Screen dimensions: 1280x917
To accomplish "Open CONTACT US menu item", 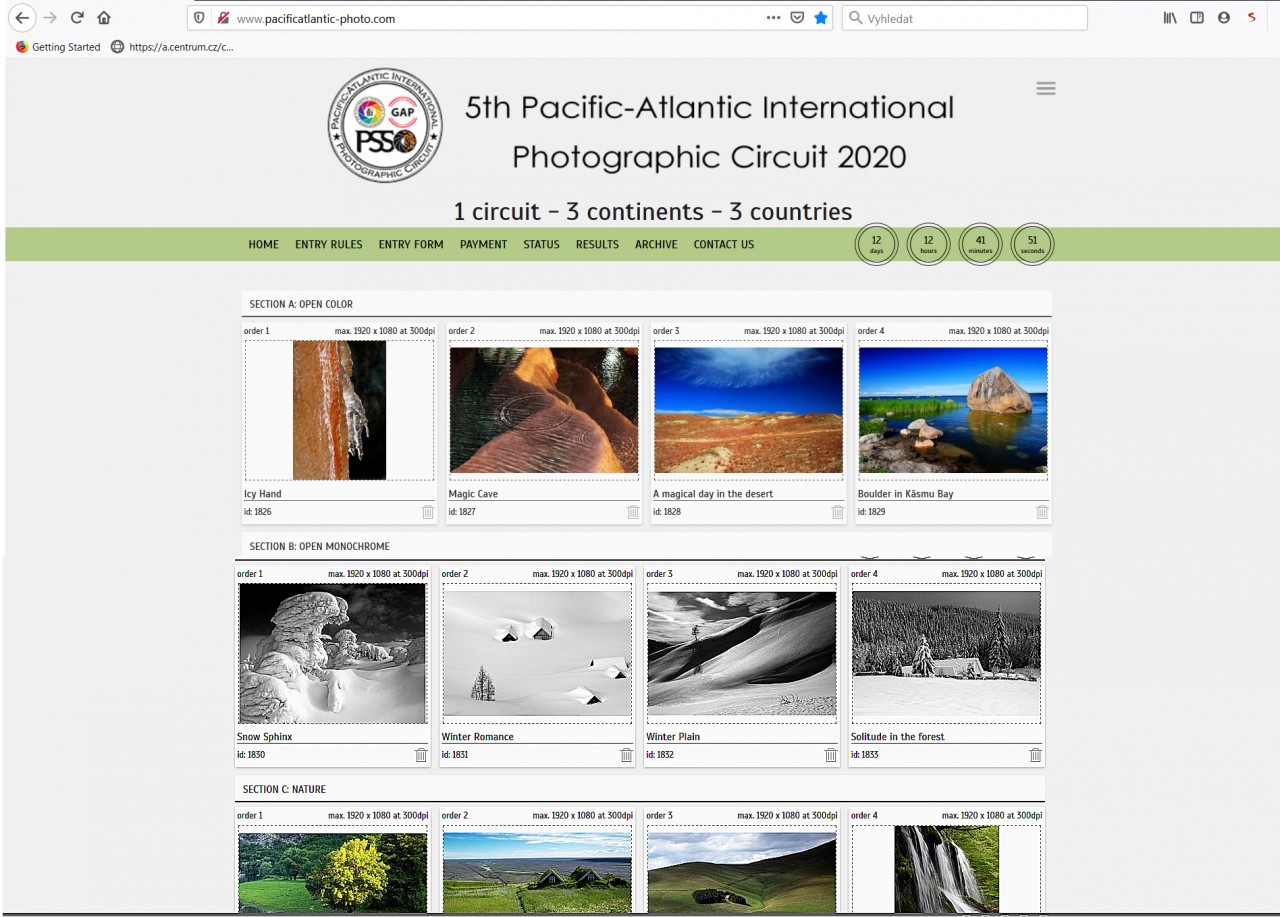I will pyautogui.click(x=724, y=244).
